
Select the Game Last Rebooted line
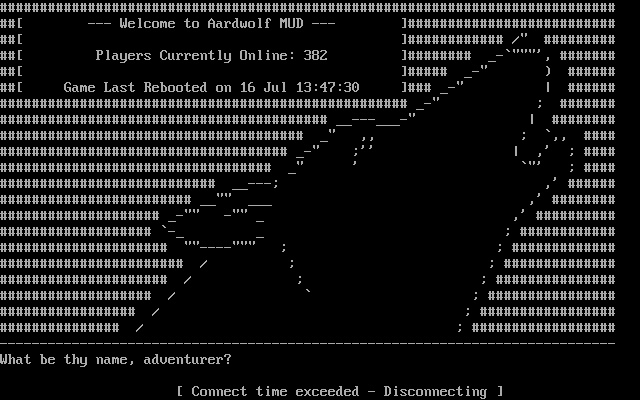pos(211,87)
